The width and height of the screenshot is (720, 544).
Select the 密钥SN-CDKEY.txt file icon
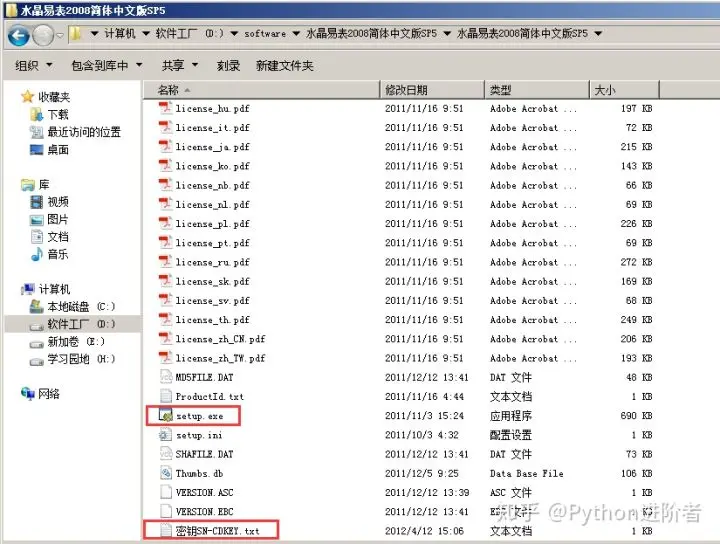click(165, 531)
